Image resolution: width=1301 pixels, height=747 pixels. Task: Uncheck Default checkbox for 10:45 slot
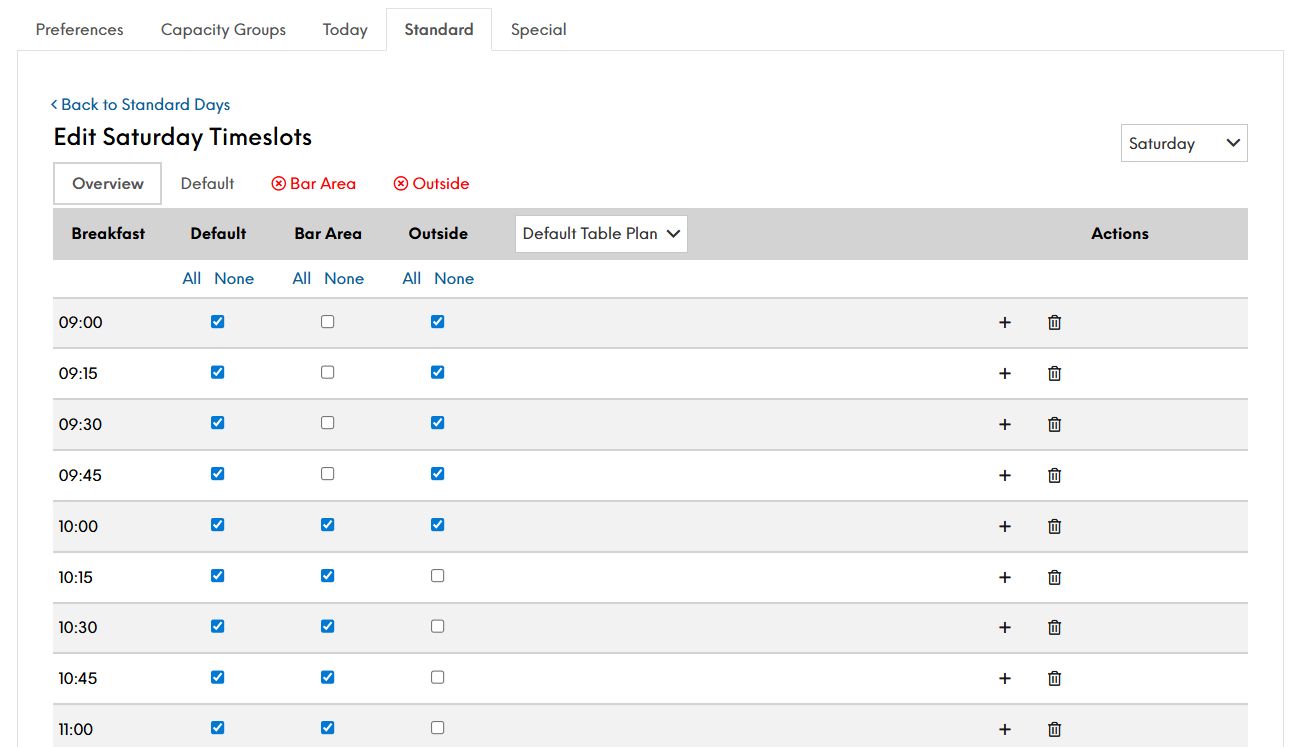218,677
